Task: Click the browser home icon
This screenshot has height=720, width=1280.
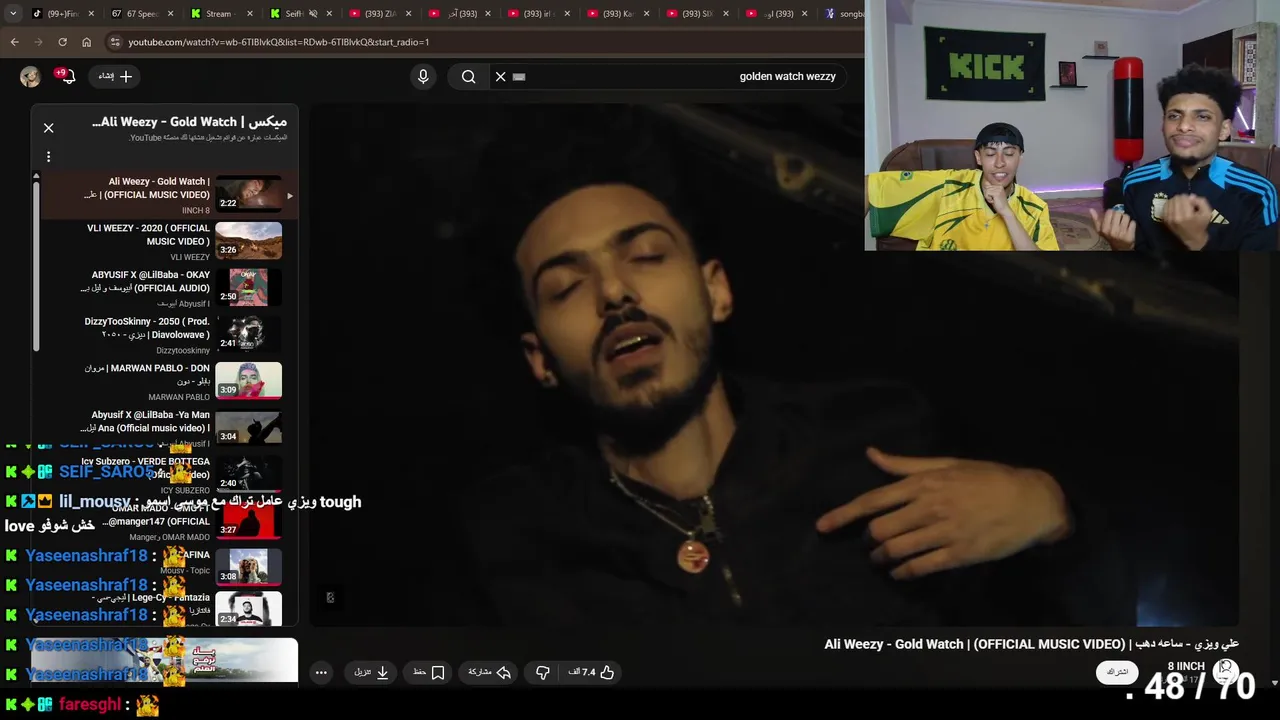Action: [x=86, y=42]
